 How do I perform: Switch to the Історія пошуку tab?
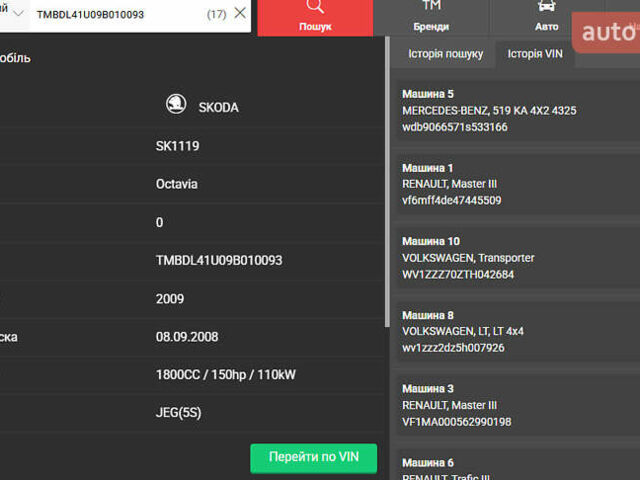[x=446, y=54]
